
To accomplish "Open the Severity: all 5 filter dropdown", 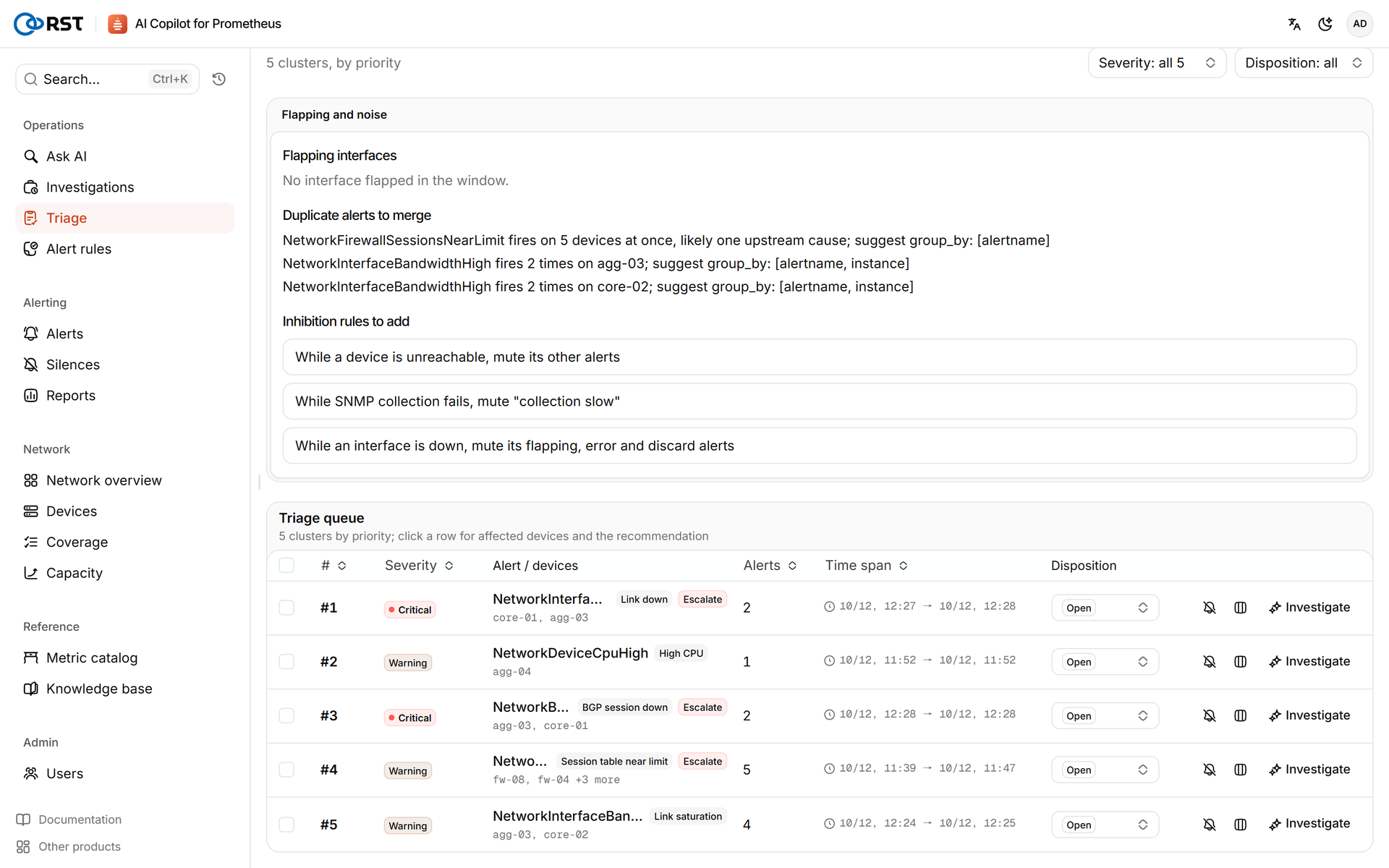I will pos(1156,63).
